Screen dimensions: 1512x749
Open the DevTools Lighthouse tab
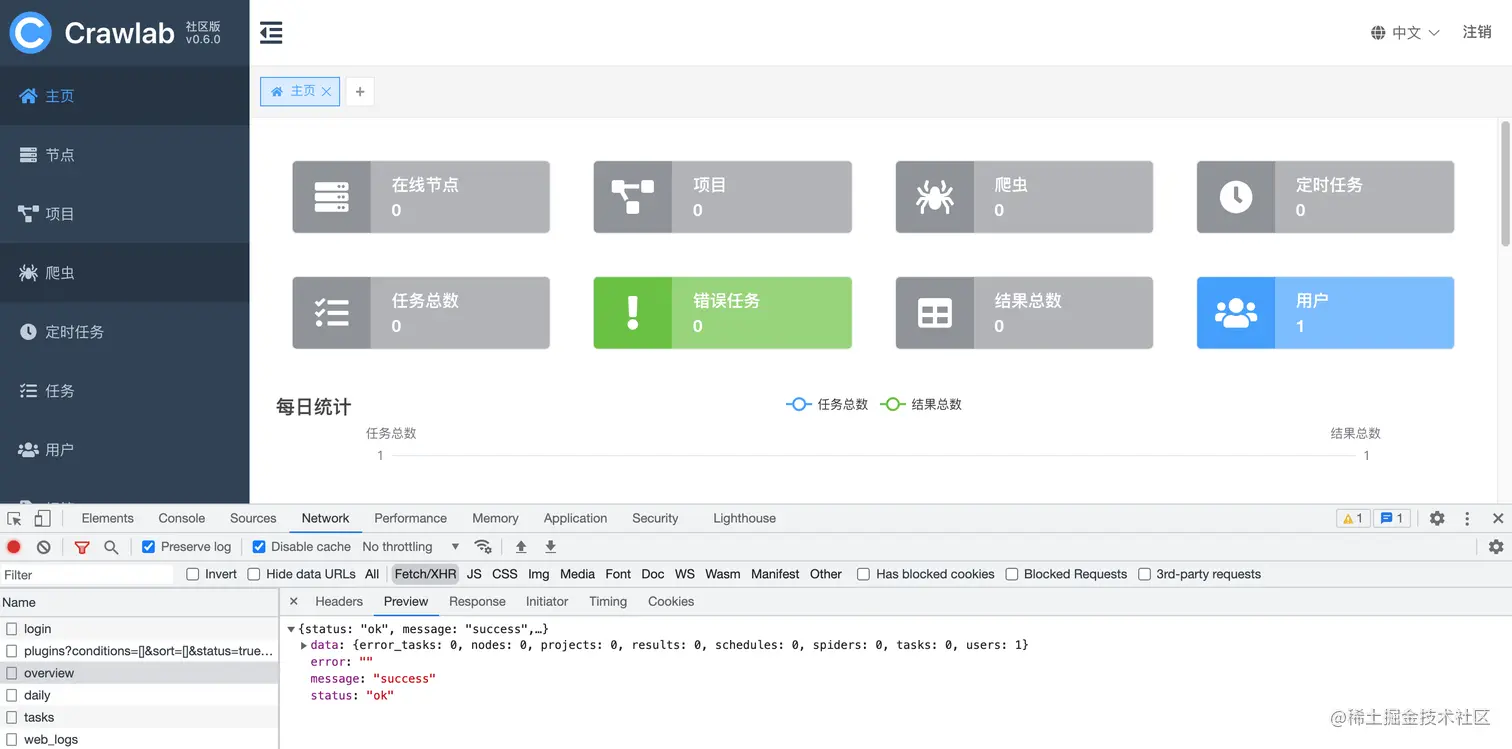(744, 518)
